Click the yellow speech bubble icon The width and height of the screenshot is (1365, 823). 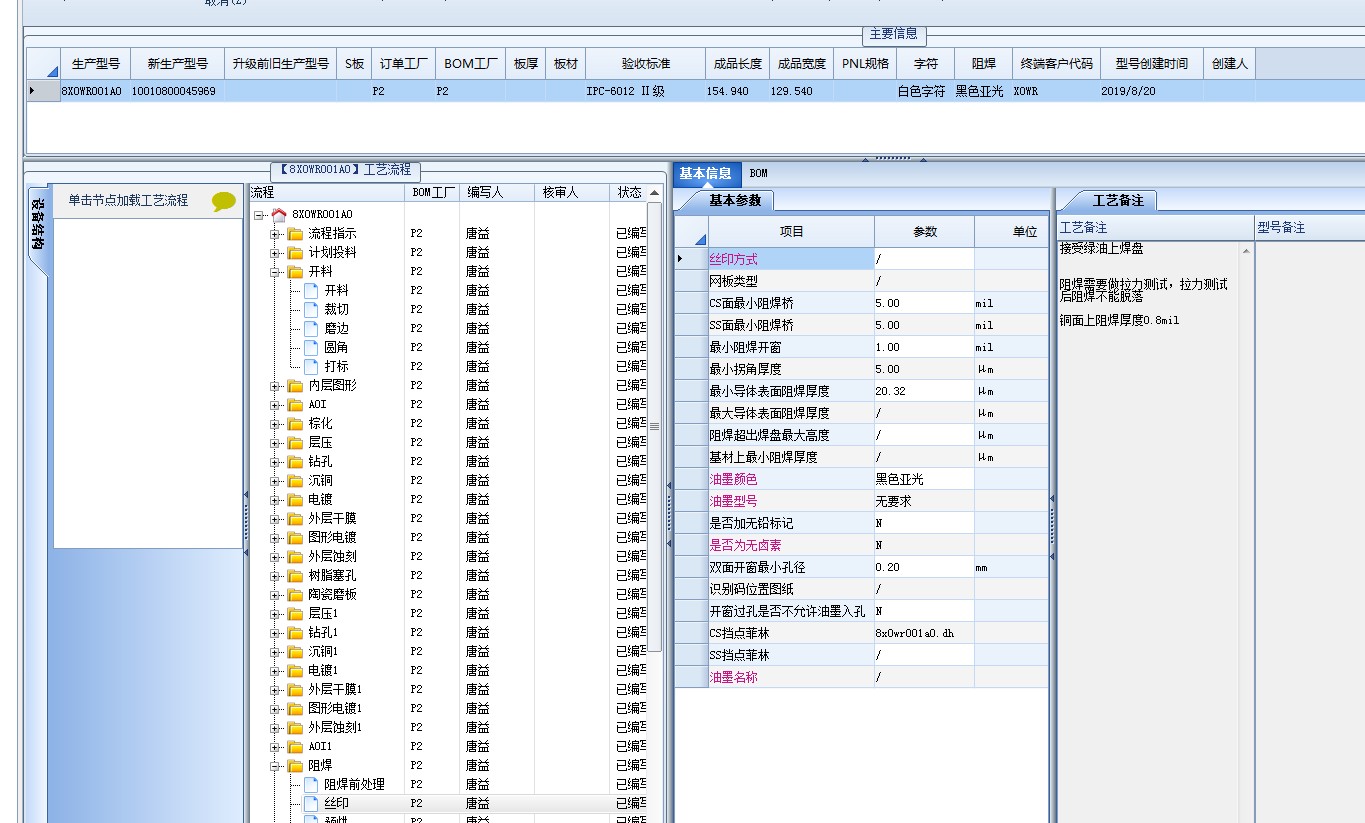pos(224,201)
